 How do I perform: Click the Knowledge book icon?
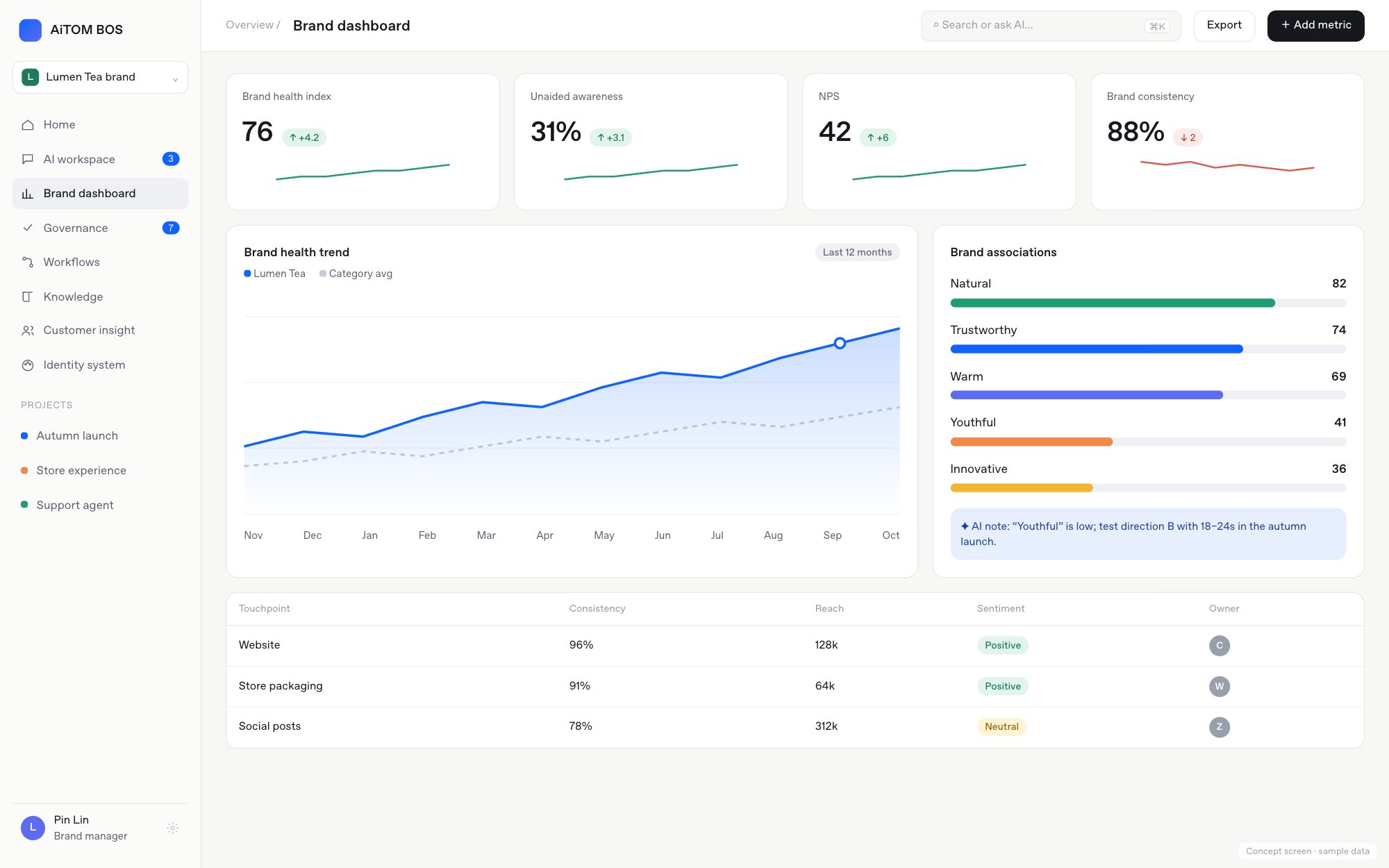(x=28, y=297)
